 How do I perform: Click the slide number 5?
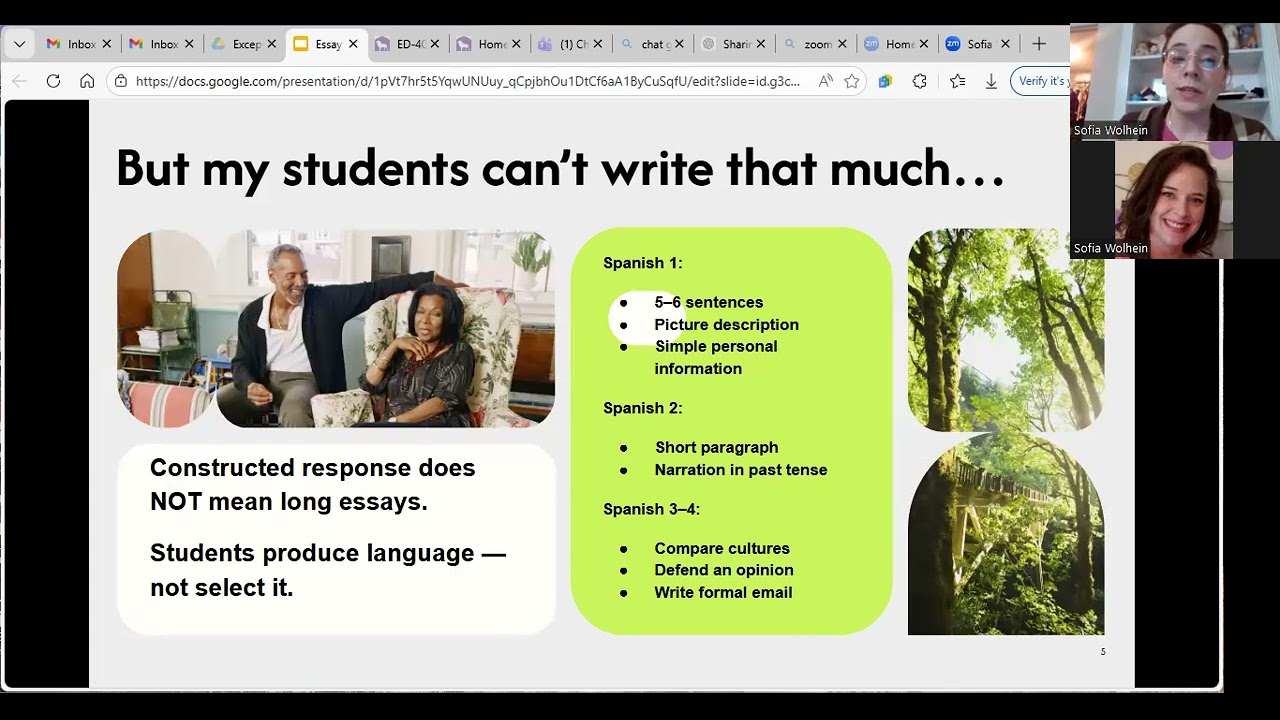click(x=1103, y=652)
